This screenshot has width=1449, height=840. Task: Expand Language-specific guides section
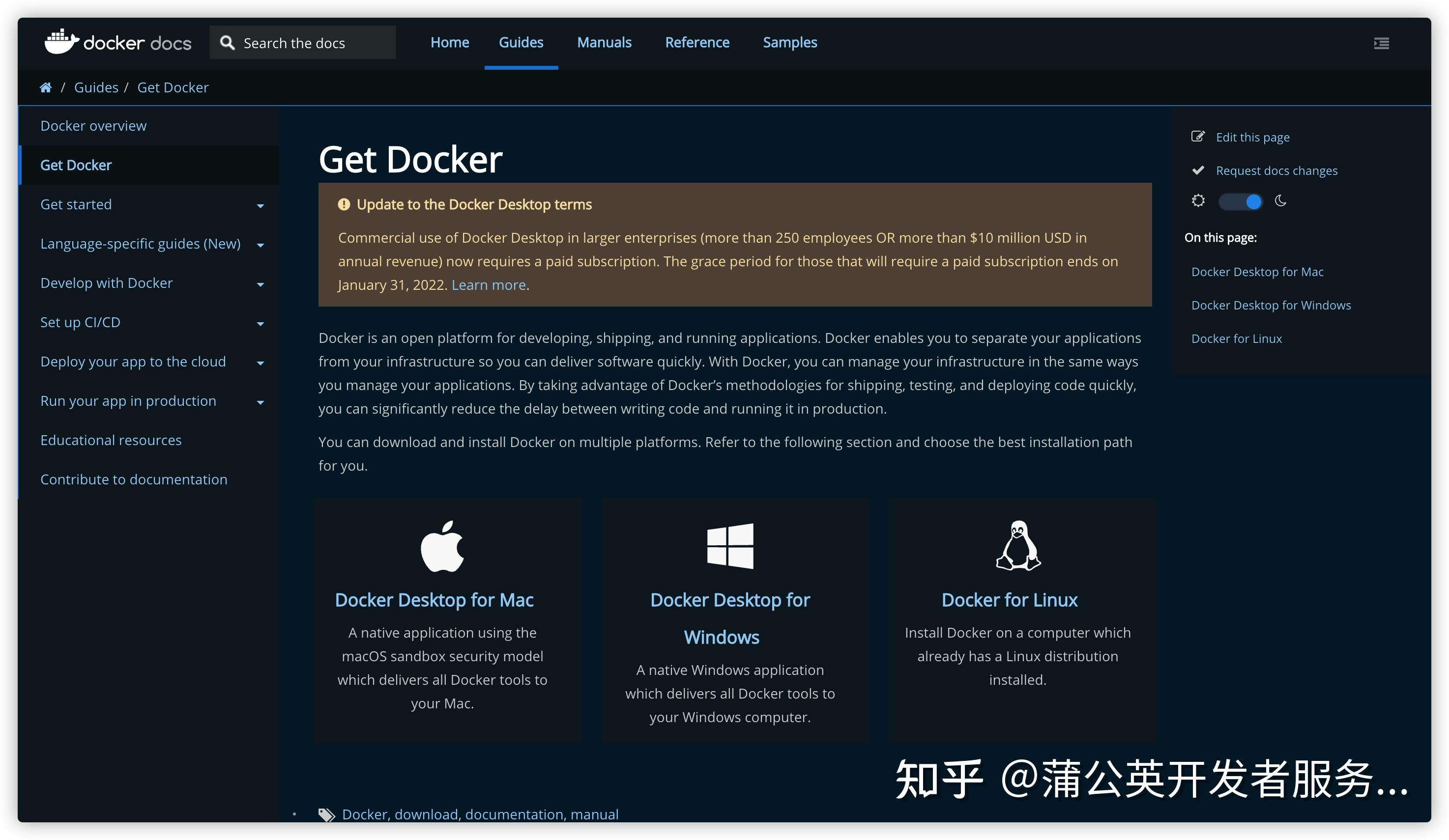[x=260, y=245]
